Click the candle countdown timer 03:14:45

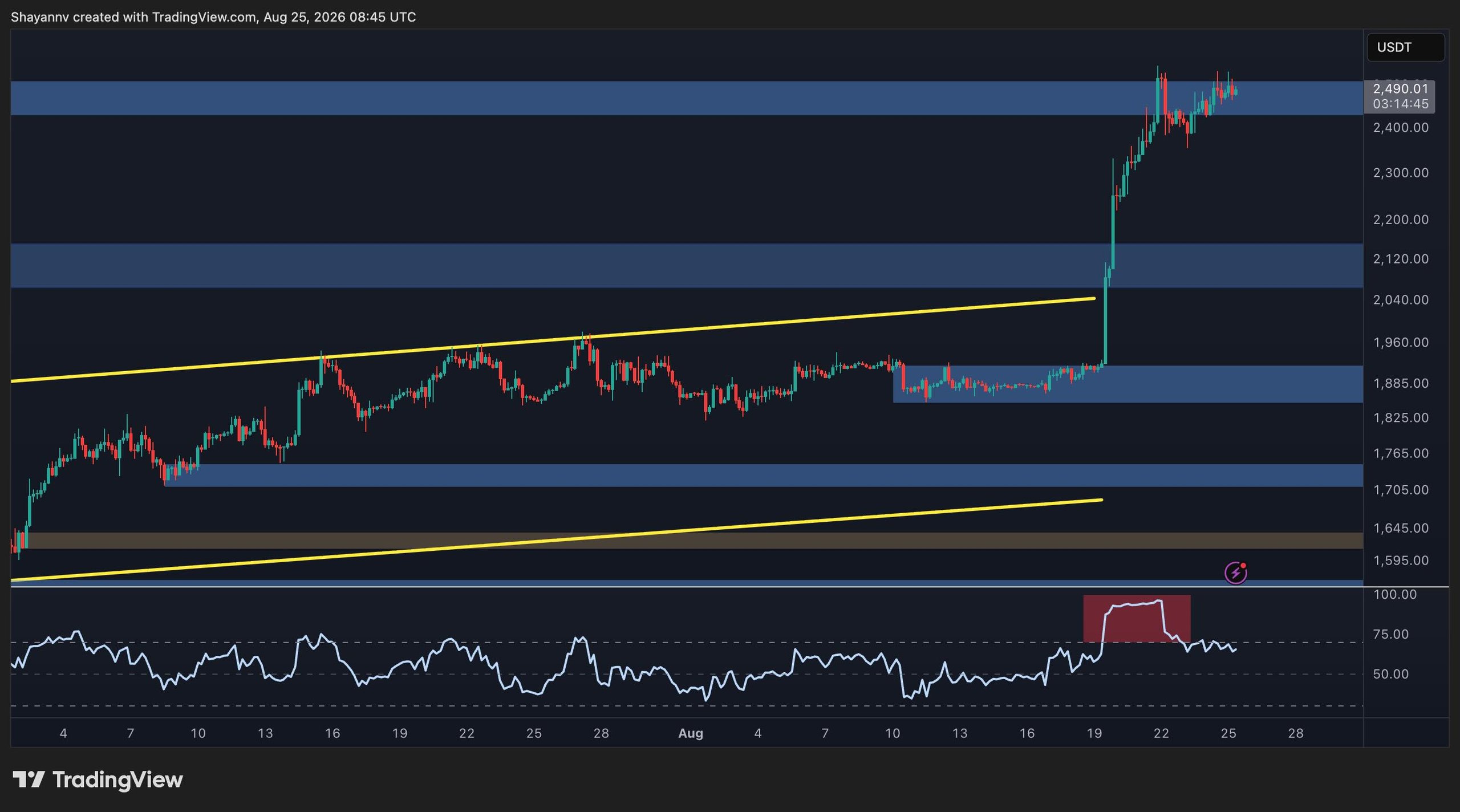click(x=1401, y=104)
